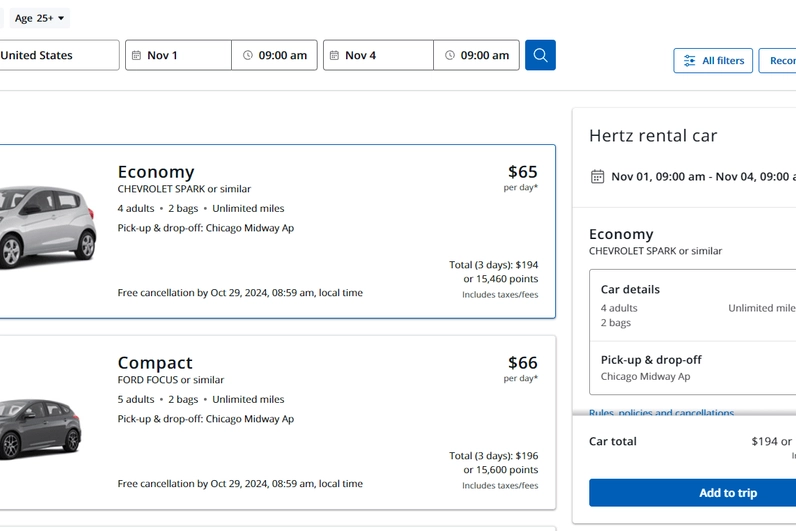796x531 pixels.
Task: Click 'Pick-up & drop-off' heading in side panel
Action: 651,360
